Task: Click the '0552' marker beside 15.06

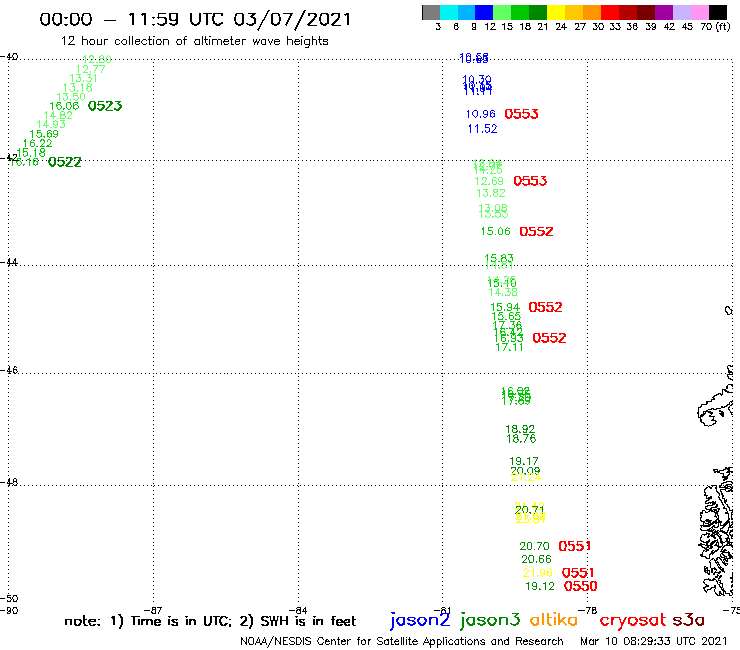Action: tap(536, 231)
